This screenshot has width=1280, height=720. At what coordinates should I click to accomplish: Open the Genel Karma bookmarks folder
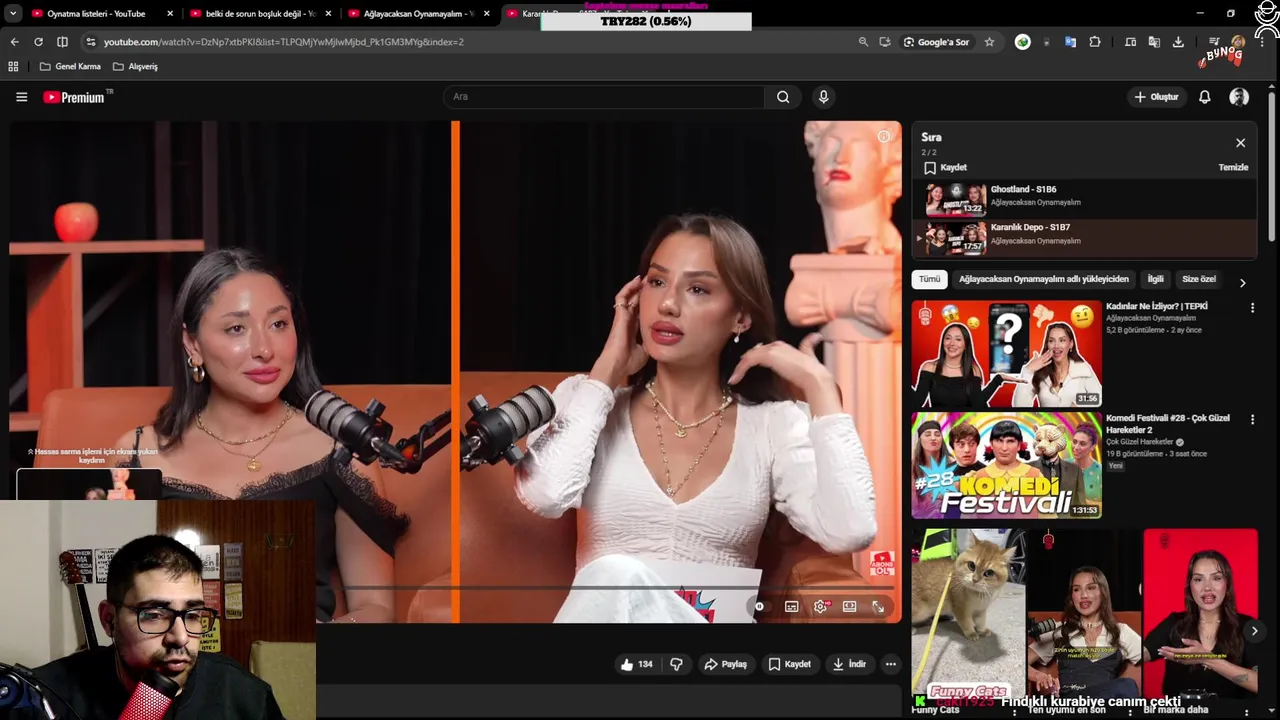(x=70, y=66)
